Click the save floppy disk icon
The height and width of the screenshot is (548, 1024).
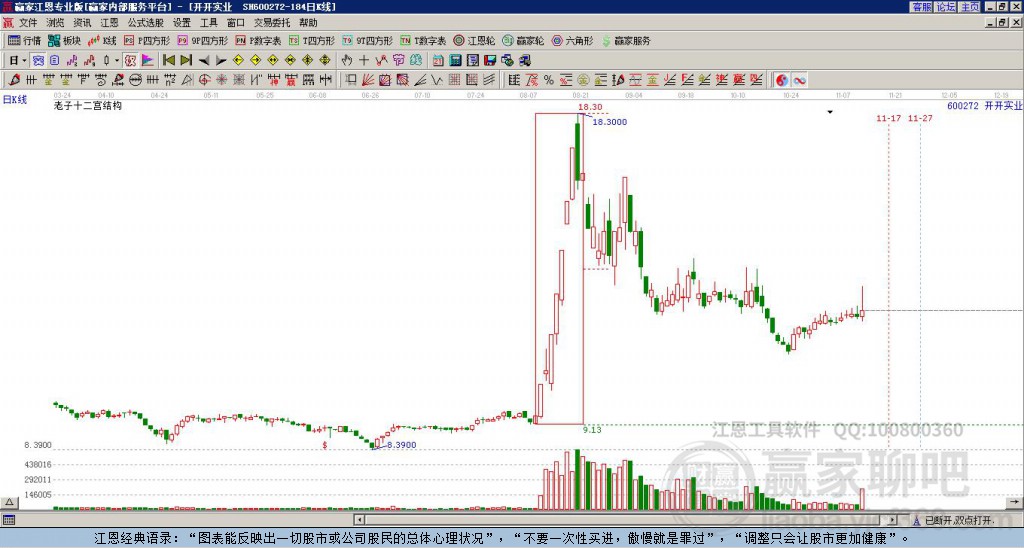pyautogui.click(x=490, y=60)
